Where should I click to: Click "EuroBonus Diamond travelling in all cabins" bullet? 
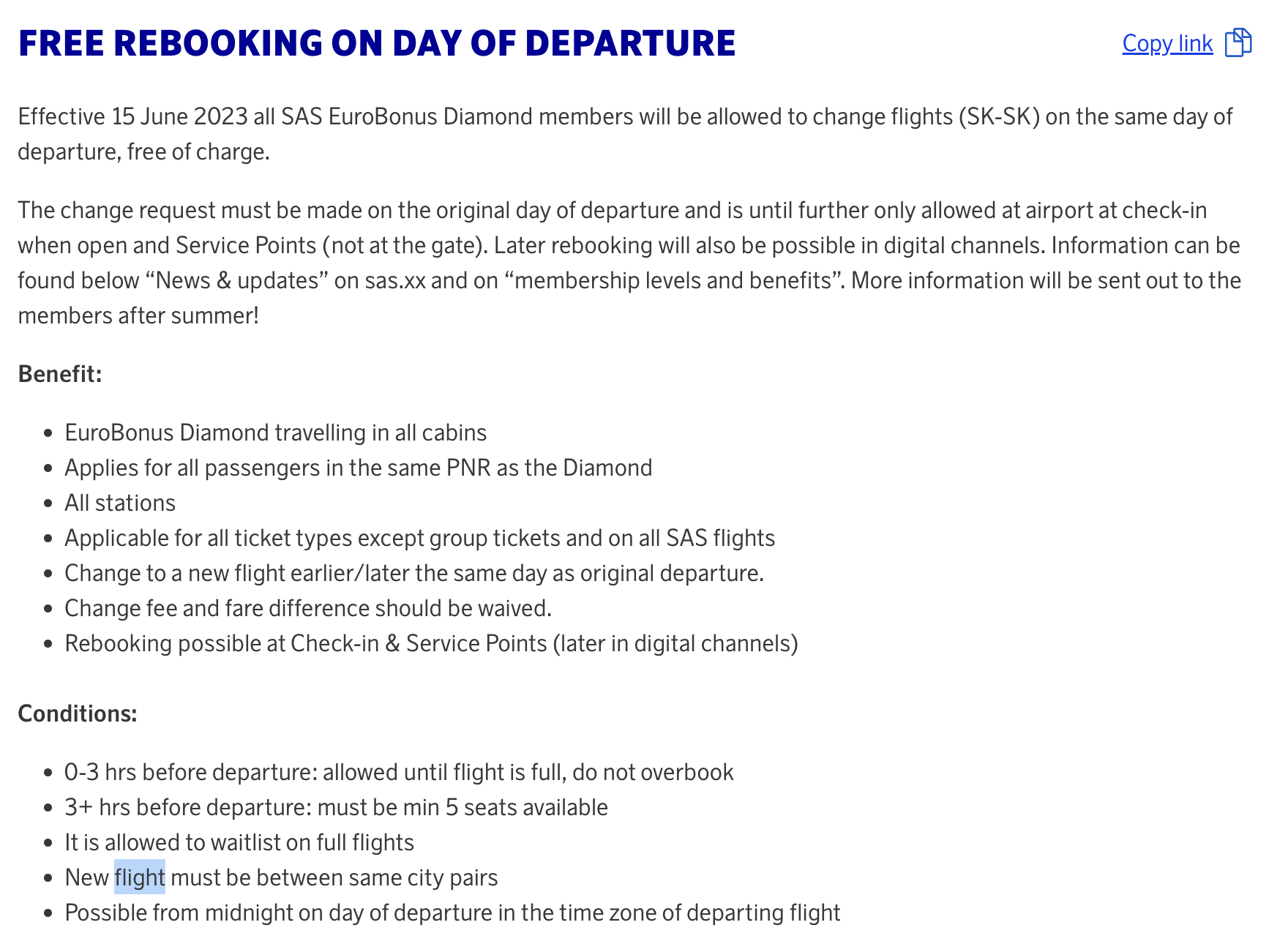[x=275, y=432]
